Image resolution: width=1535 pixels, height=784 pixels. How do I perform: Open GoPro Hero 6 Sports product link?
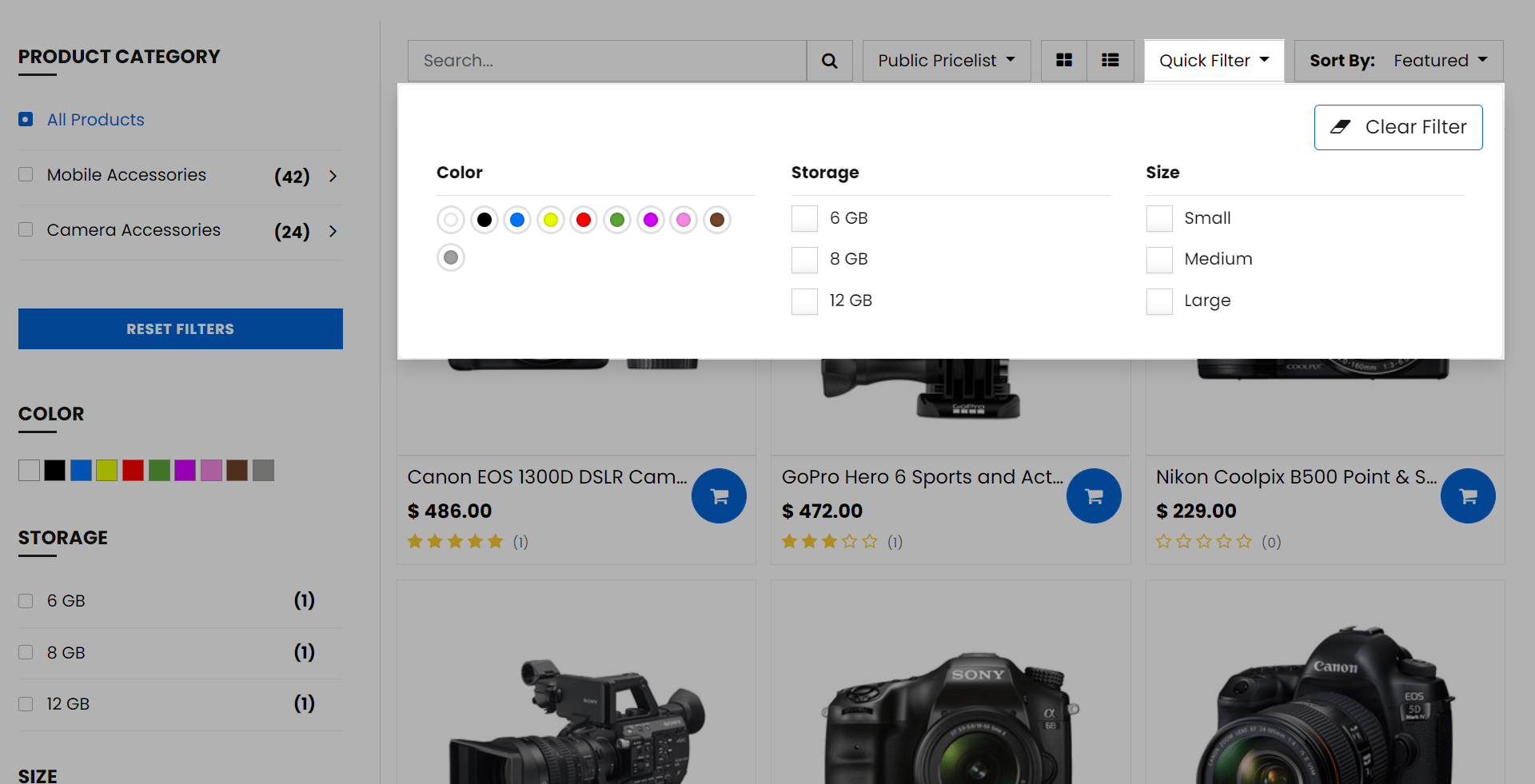pyautogui.click(x=922, y=477)
